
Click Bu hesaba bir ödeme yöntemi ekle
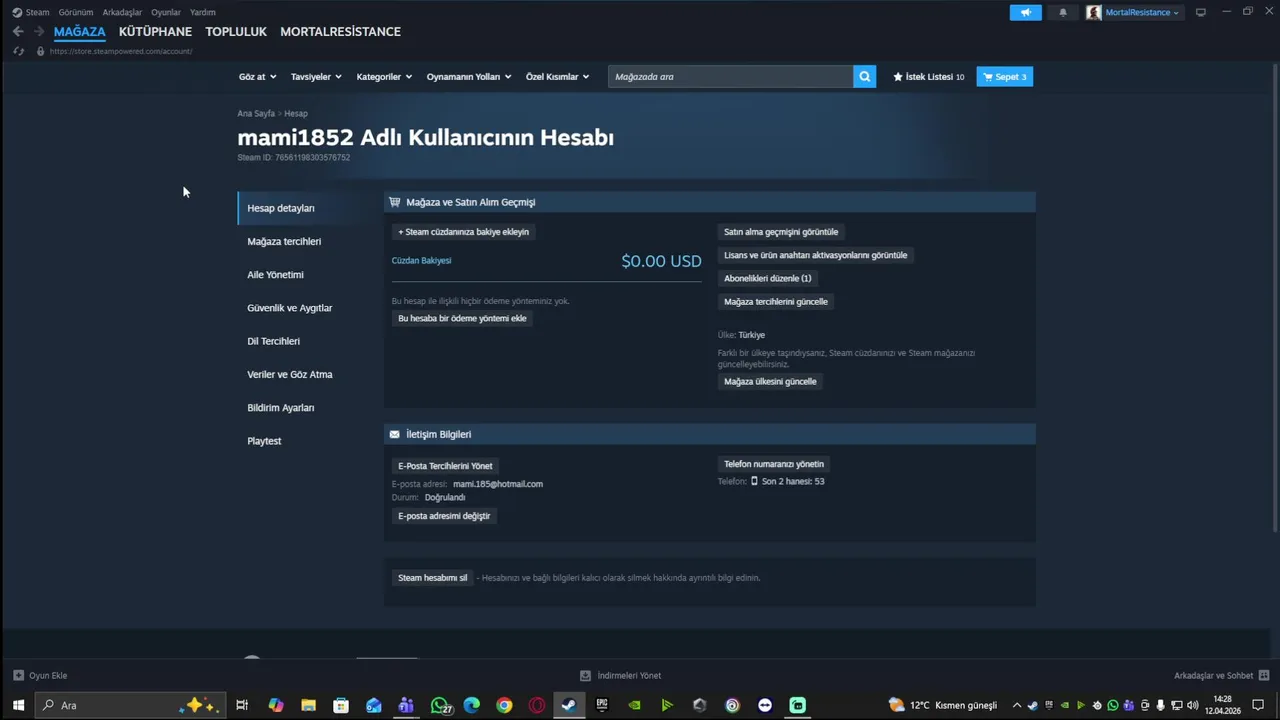click(462, 318)
